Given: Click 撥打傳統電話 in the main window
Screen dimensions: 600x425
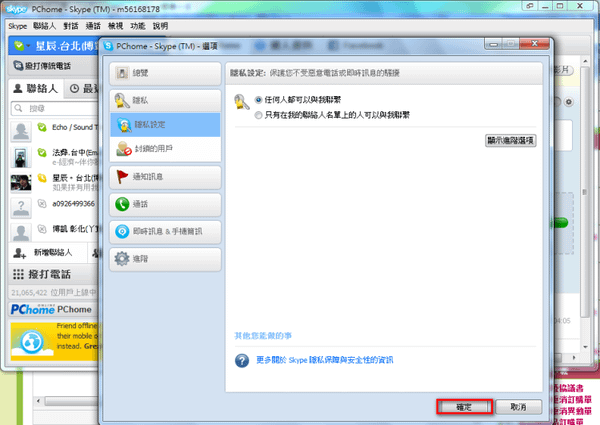Looking at the screenshot, I should coord(42,66).
